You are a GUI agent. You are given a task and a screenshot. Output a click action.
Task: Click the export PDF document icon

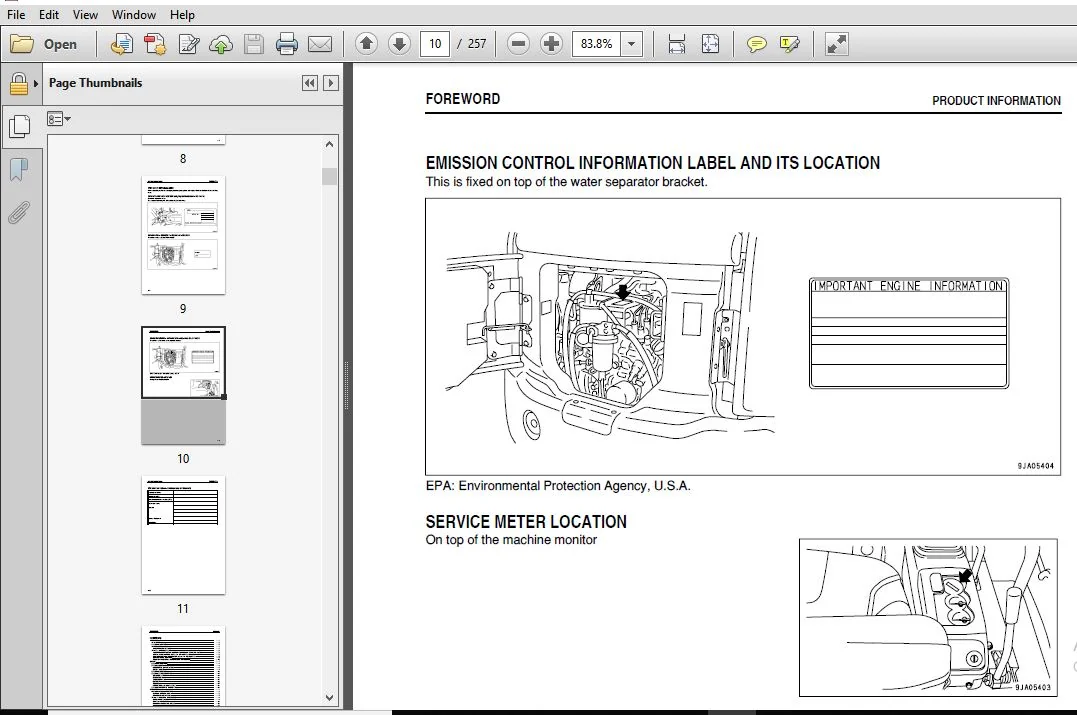[122, 44]
